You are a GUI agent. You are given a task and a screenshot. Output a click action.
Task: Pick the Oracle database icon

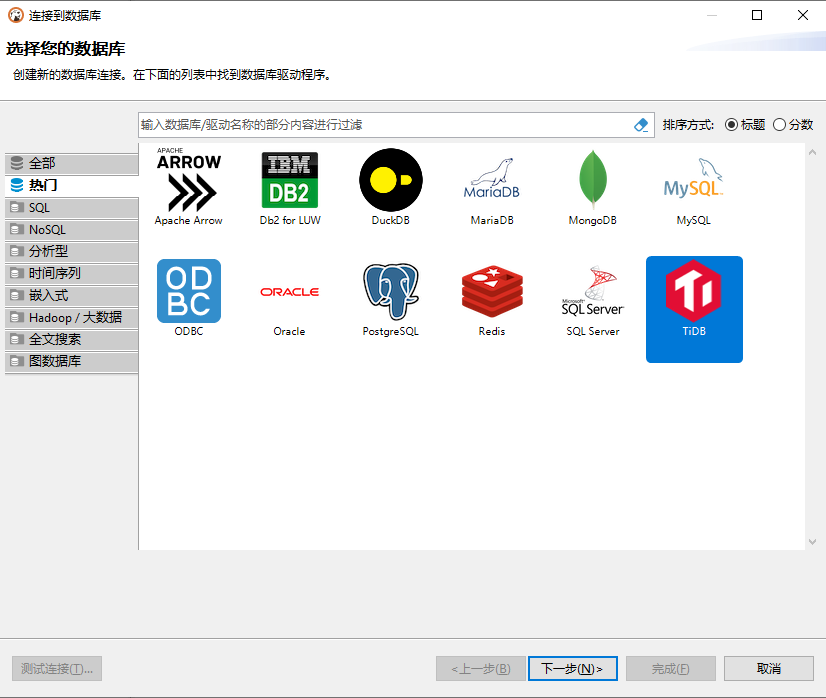click(289, 292)
